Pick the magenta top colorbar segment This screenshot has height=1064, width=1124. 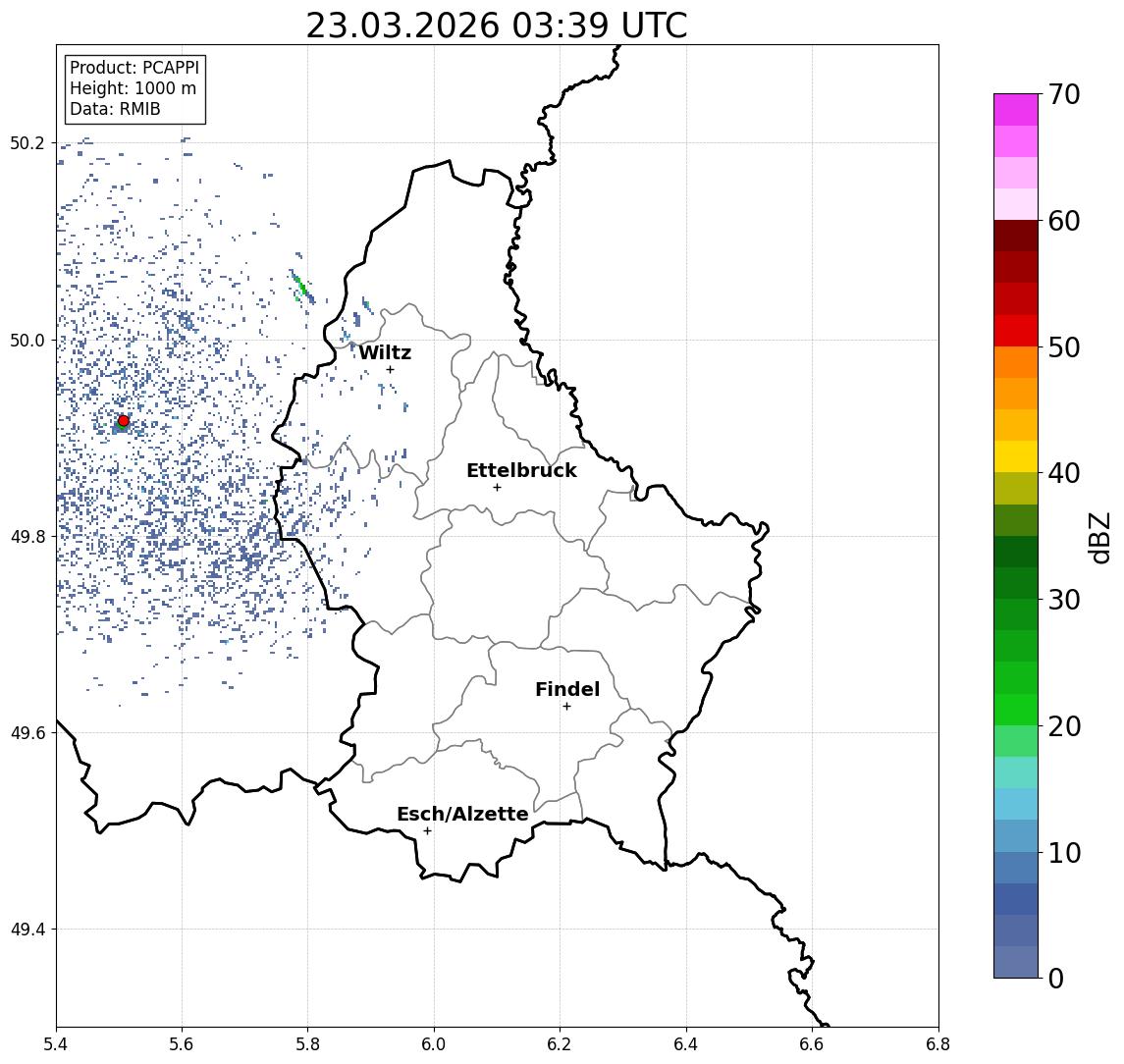(1016, 110)
